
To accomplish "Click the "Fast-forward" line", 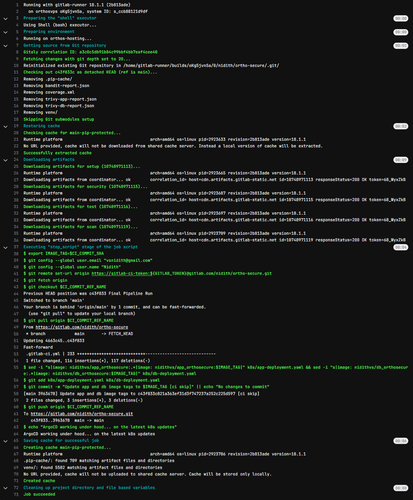I will point(38,347).
